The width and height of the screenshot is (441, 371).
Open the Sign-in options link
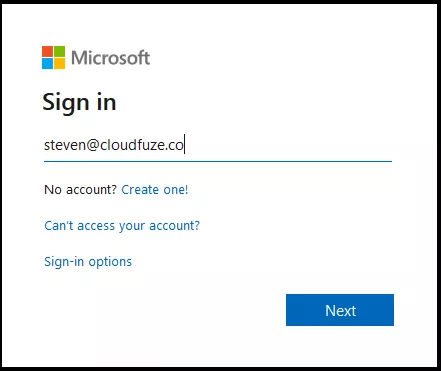point(88,262)
